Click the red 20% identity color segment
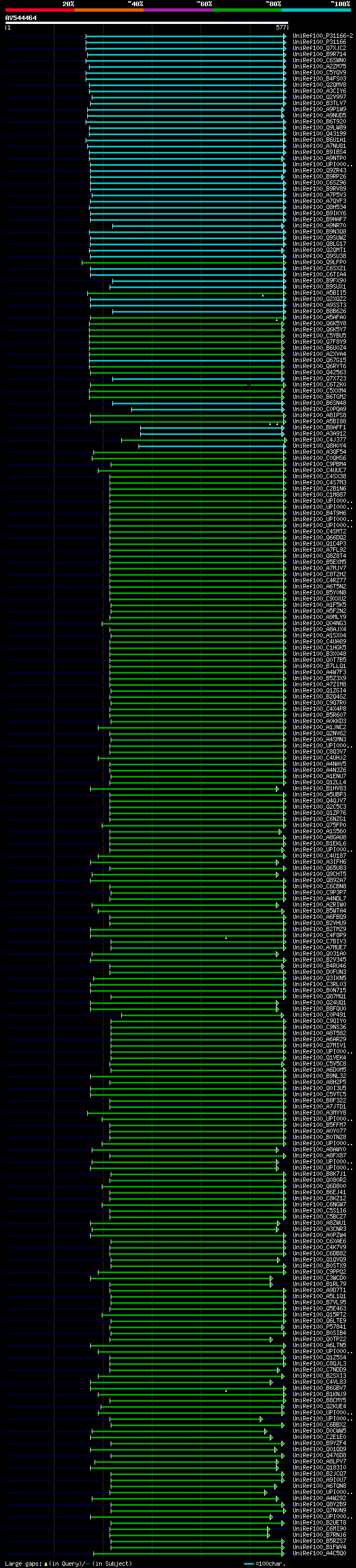 point(39,10)
